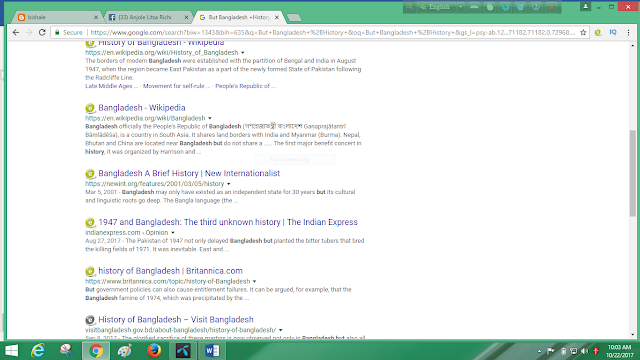This screenshot has height=360, width=640.
Task: Open history of Bangladesh Britannica.com result
Action: (x=170, y=271)
